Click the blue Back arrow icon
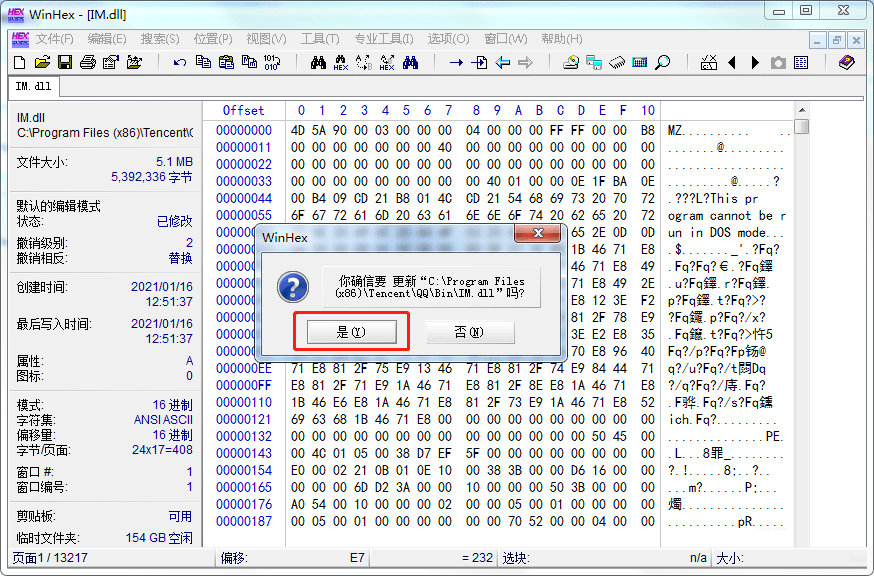 503,62
